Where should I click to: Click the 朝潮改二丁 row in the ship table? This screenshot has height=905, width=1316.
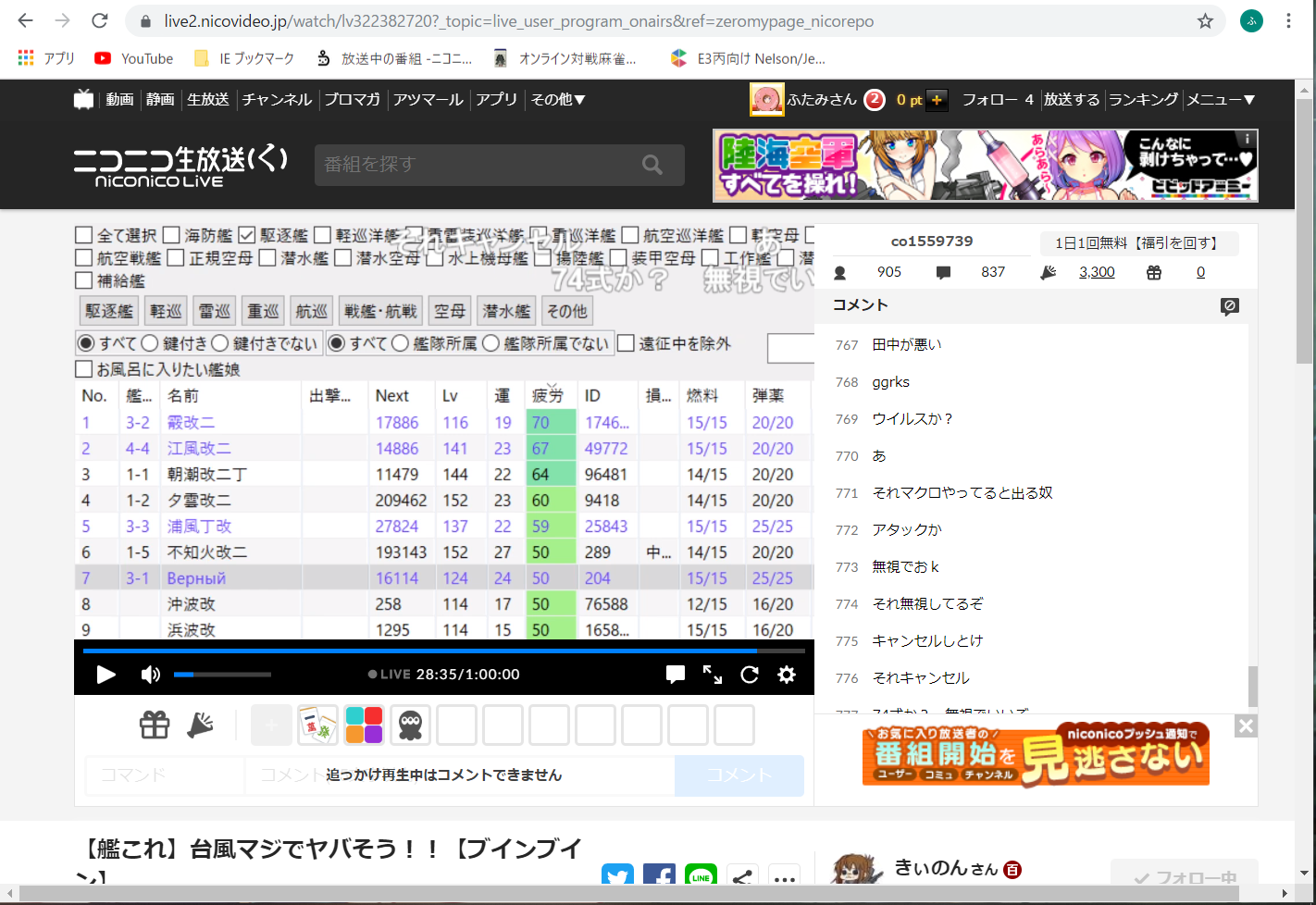444,475
